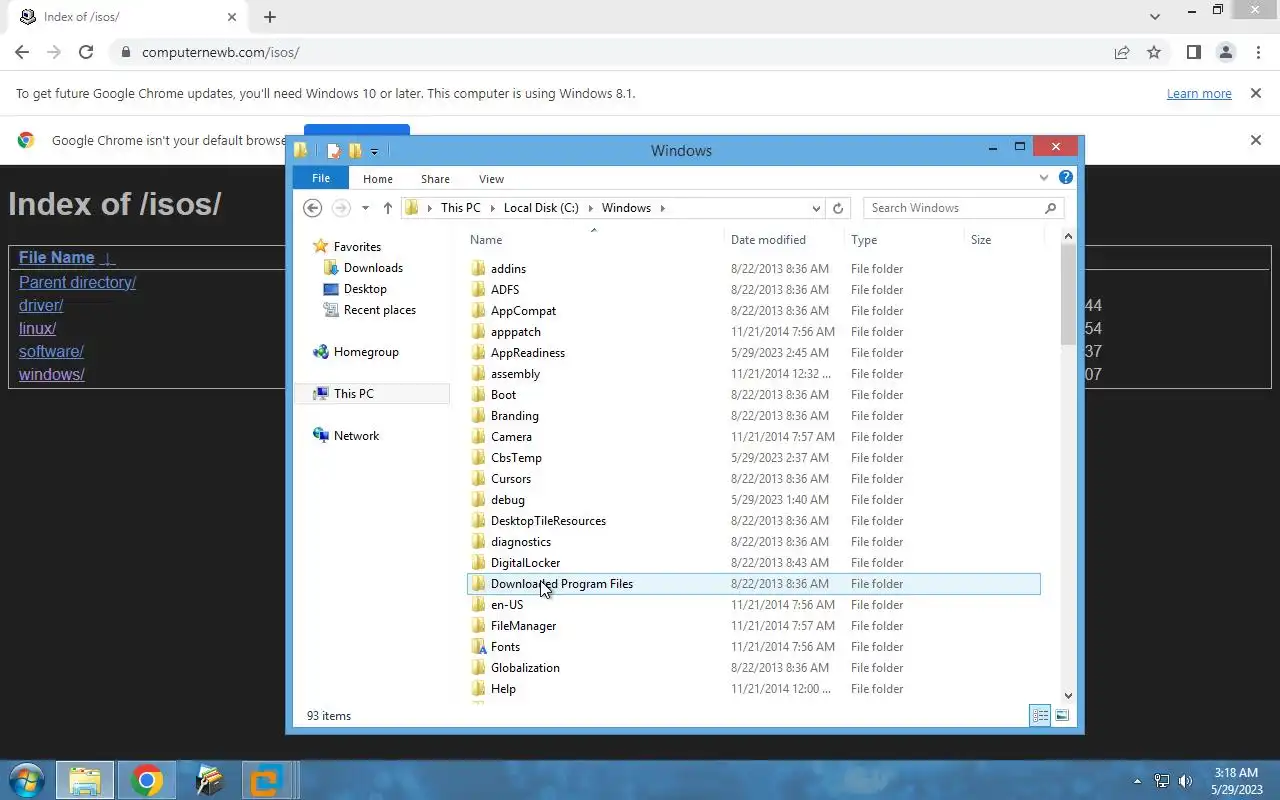Bookmark this page with star icon
Viewport: 1280px width, 800px height.
click(1154, 52)
